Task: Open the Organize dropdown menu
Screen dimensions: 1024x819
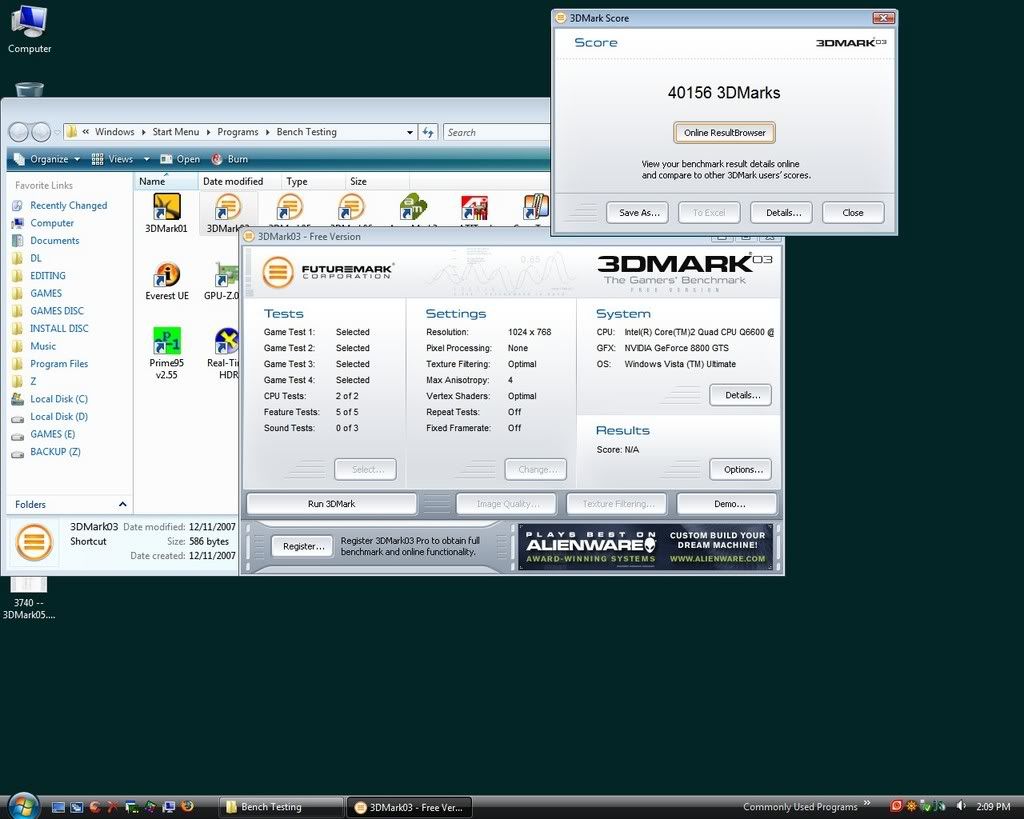Action: [47, 159]
